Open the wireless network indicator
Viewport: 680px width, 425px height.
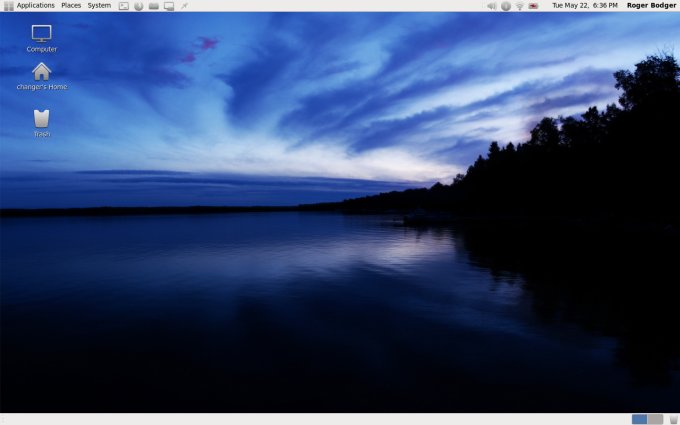[519, 6]
